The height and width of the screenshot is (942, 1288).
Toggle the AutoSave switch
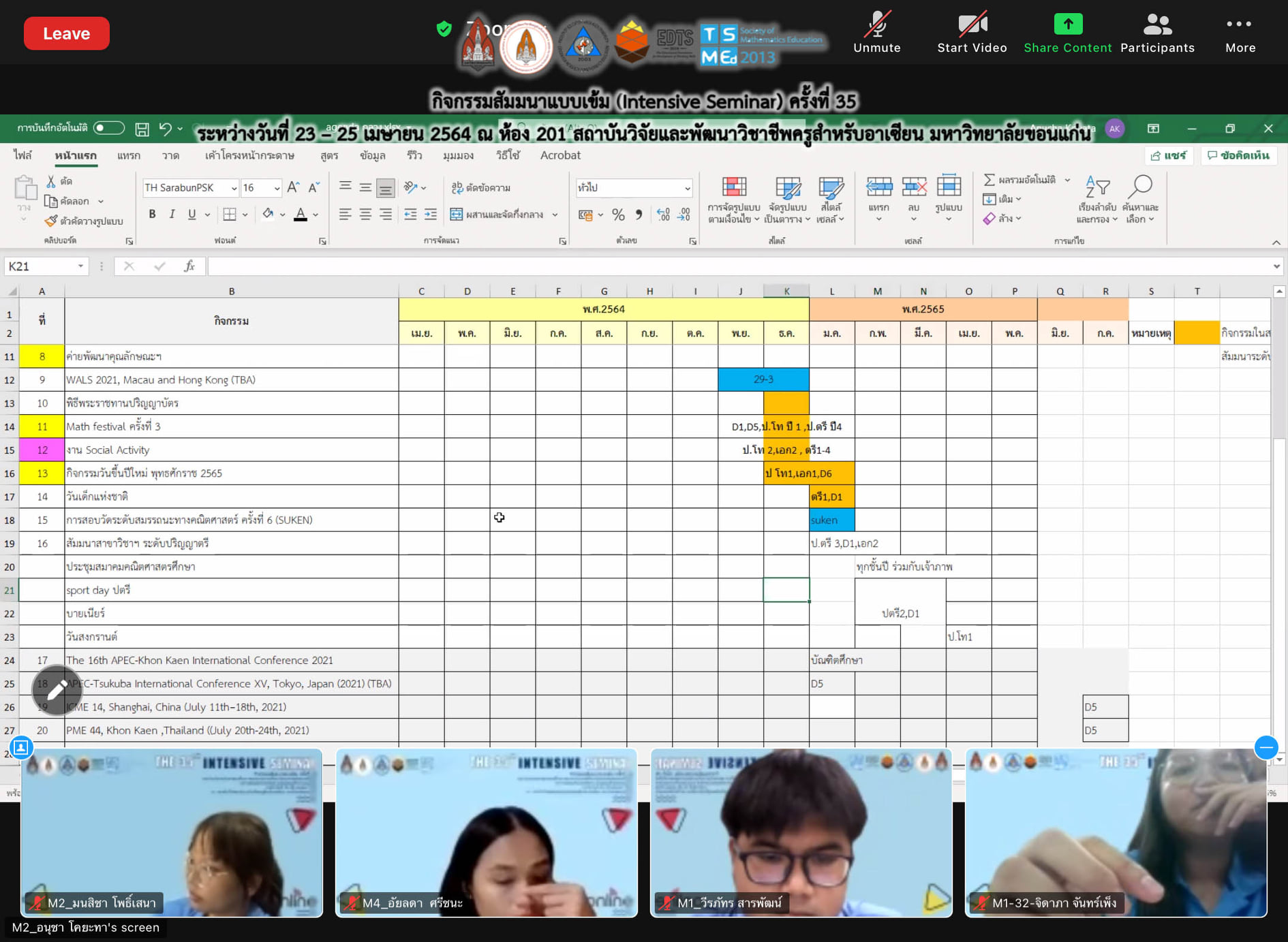coord(108,128)
